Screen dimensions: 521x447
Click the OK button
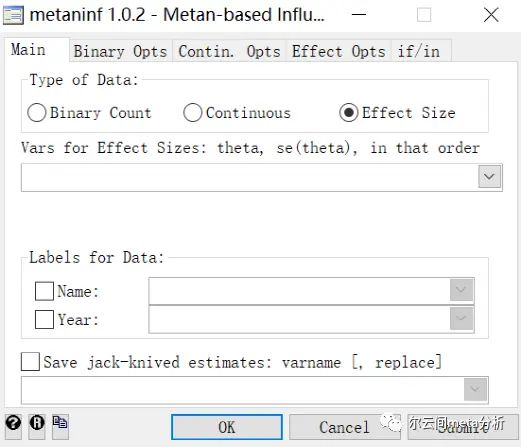click(227, 427)
